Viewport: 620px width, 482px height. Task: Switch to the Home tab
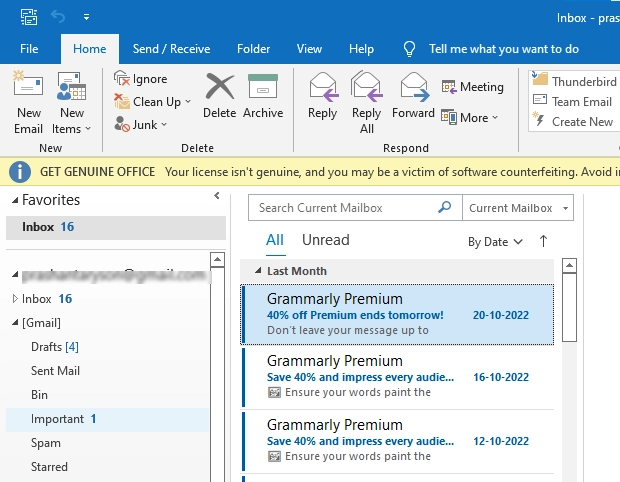pyautogui.click(x=89, y=49)
